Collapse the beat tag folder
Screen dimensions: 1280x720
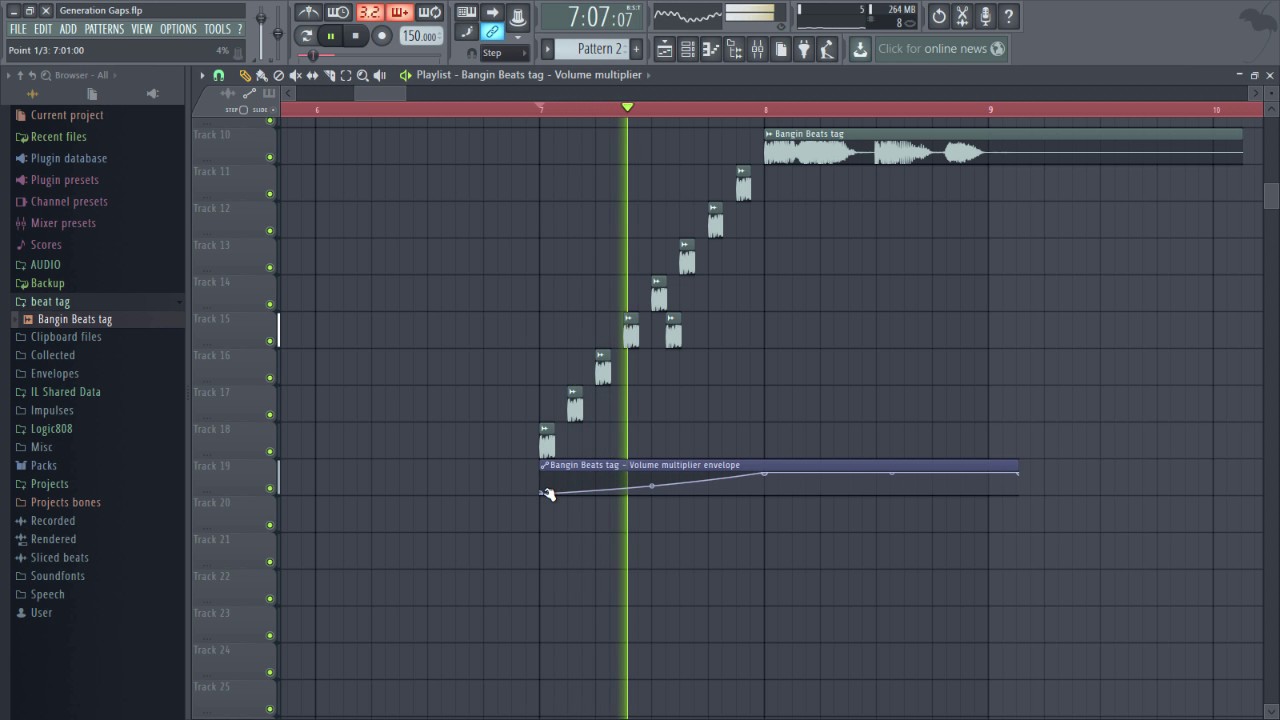click(x=50, y=302)
